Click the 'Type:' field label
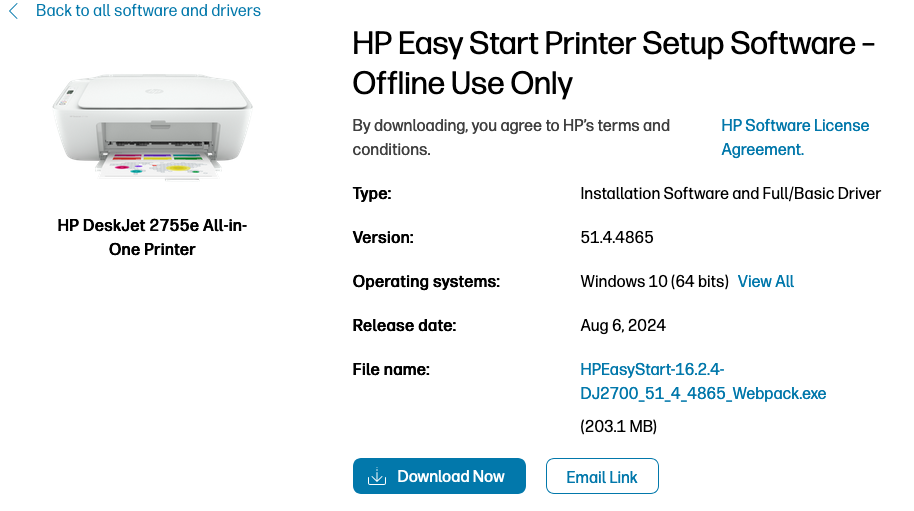The height and width of the screenshot is (511, 914). (372, 193)
